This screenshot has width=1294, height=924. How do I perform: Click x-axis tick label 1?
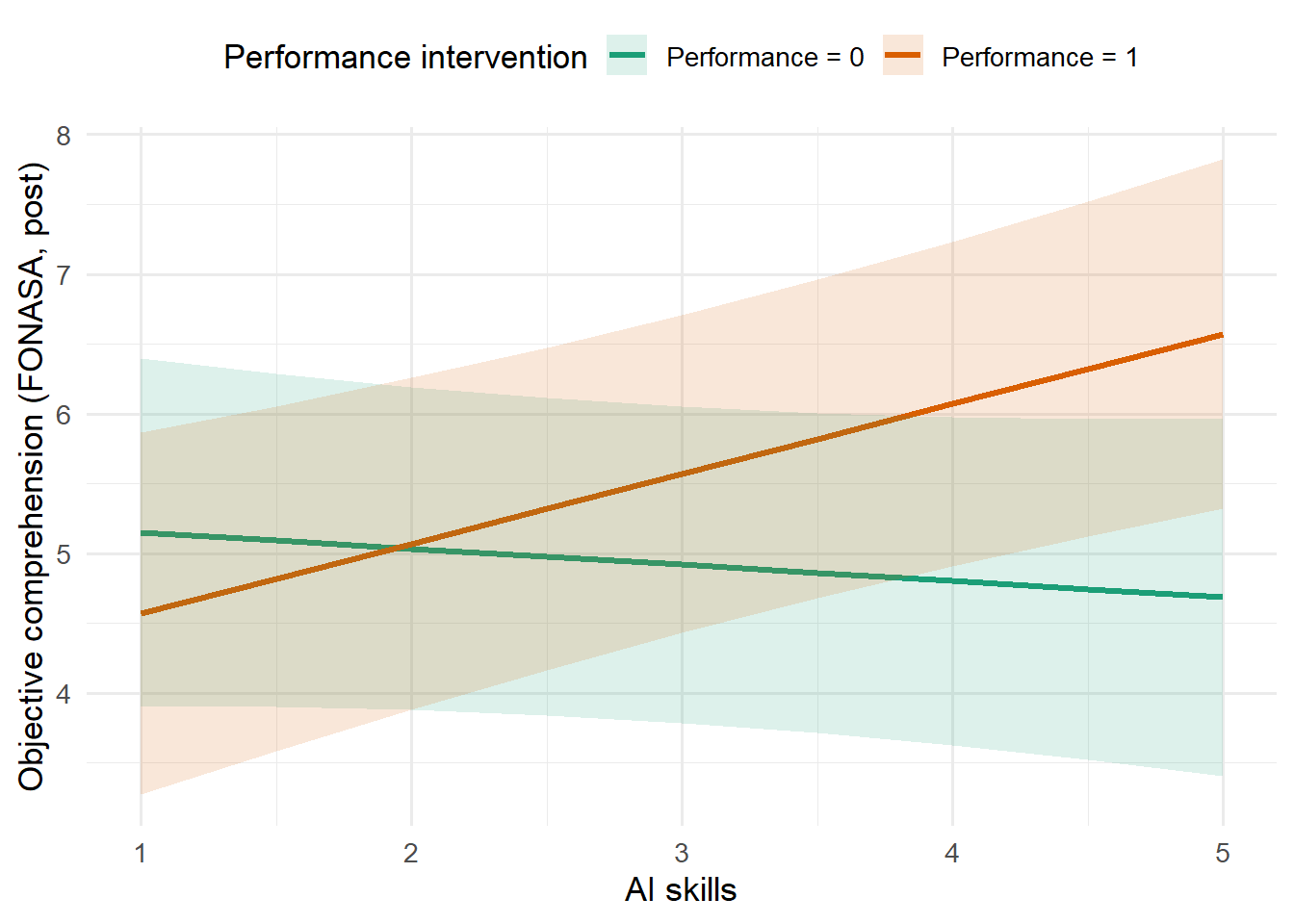tap(141, 853)
